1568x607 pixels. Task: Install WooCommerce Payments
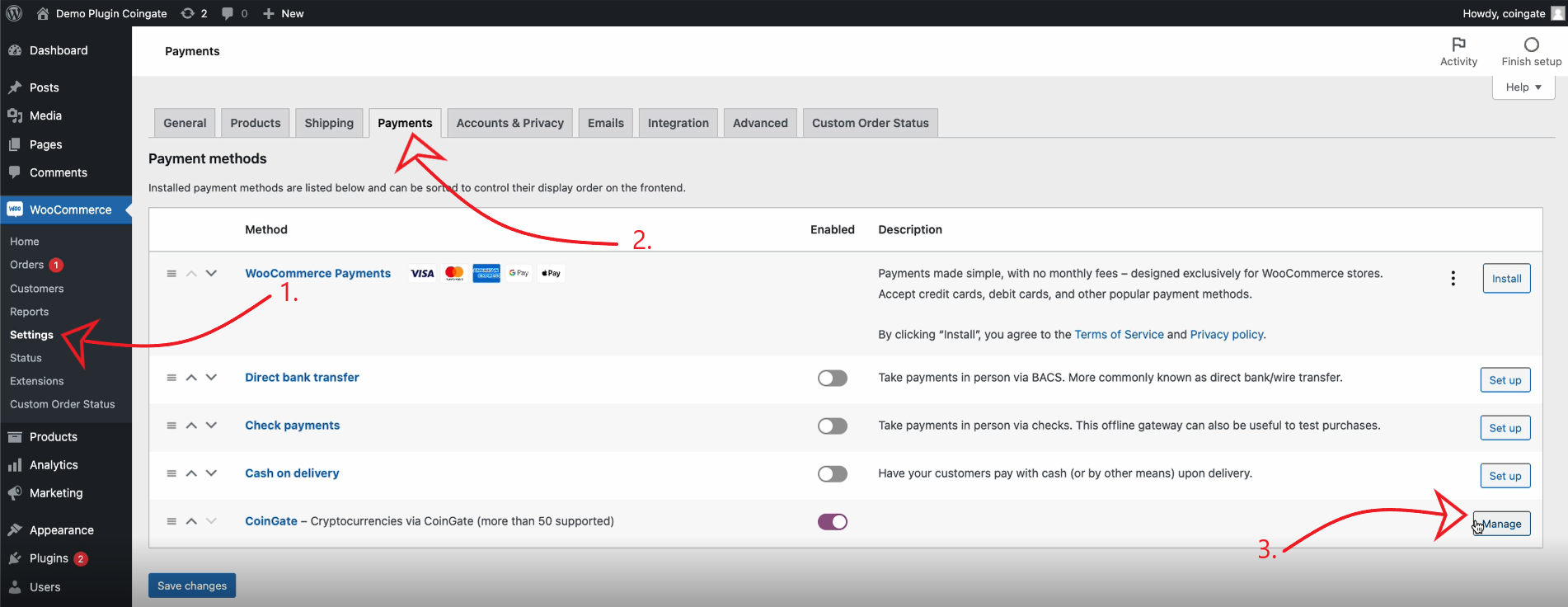(x=1506, y=279)
